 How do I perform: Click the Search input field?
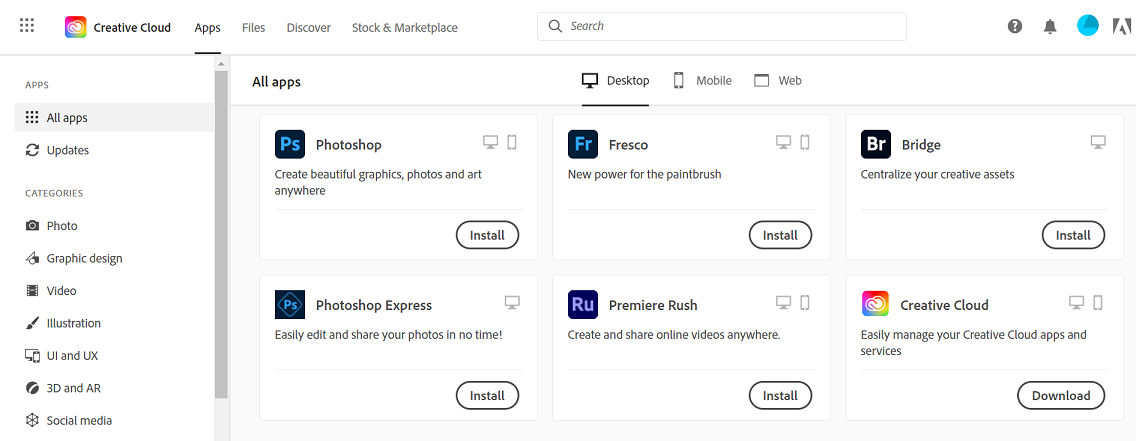(x=722, y=26)
